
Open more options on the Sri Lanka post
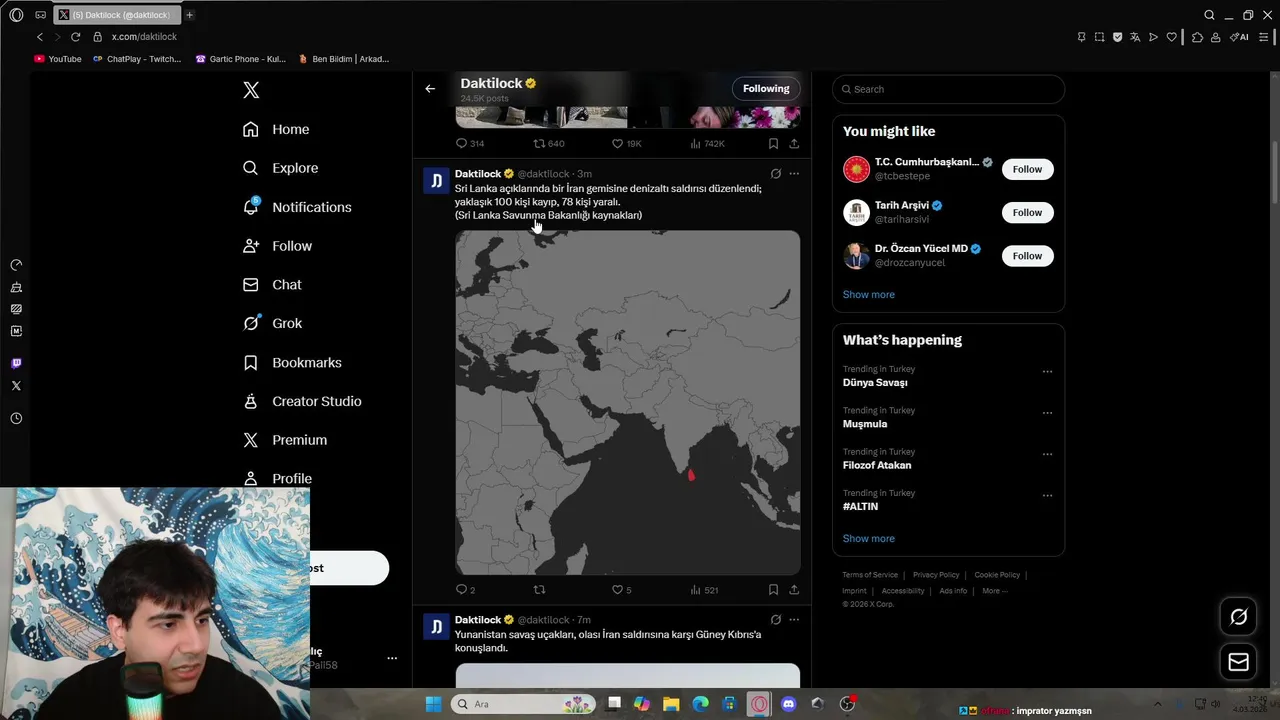pyautogui.click(x=794, y=174)
